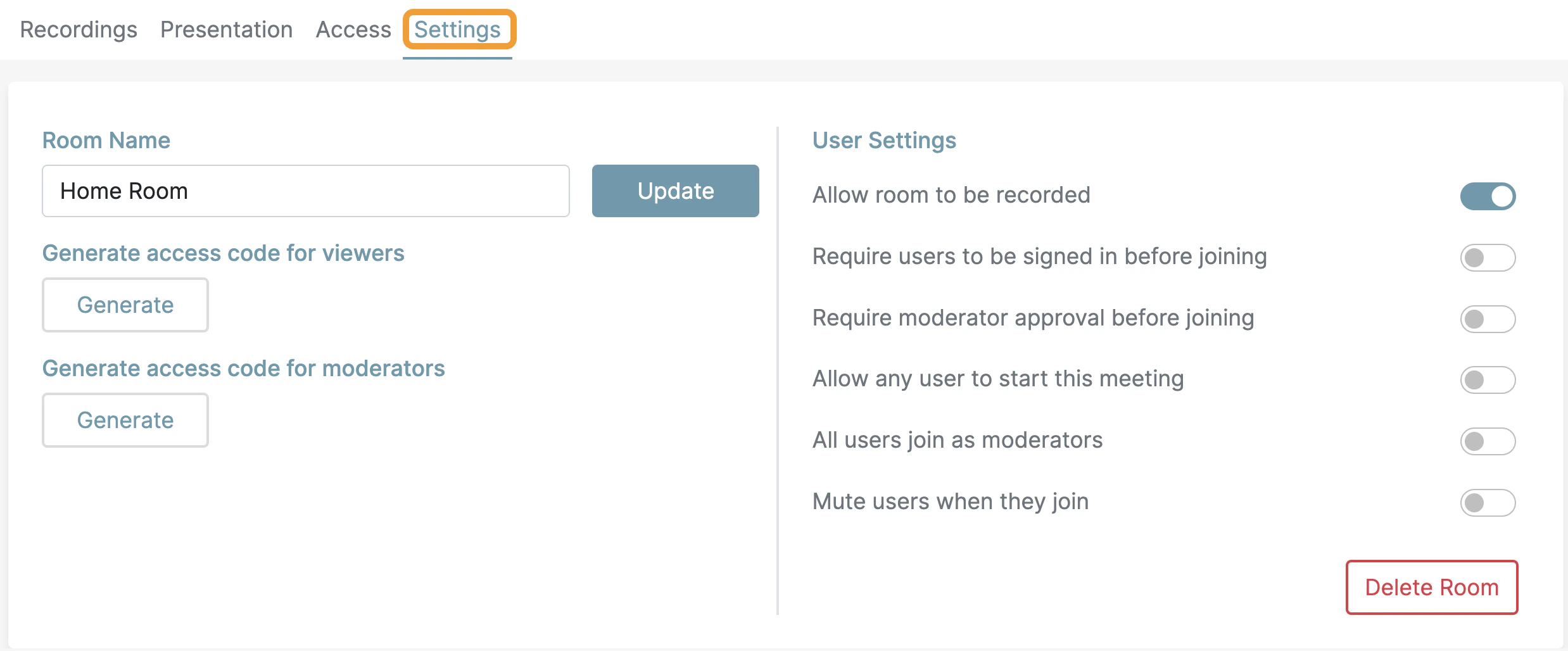Disable allowing the room to be recorded
Viewport: 1568px width, 651px height.
pos(1488,196)
